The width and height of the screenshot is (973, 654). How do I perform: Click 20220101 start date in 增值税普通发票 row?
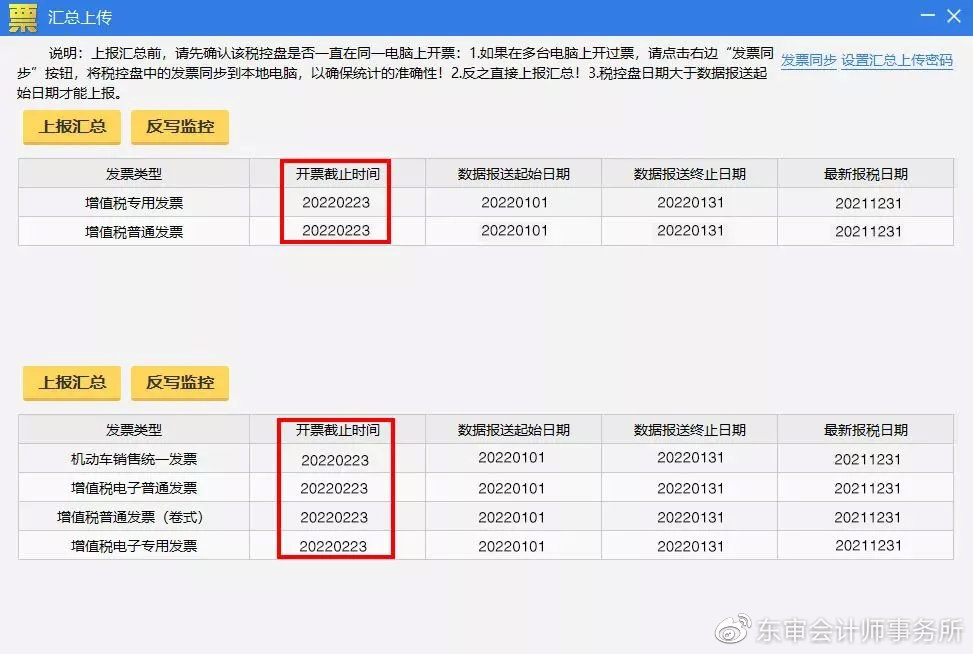click(x=514, y=231)
